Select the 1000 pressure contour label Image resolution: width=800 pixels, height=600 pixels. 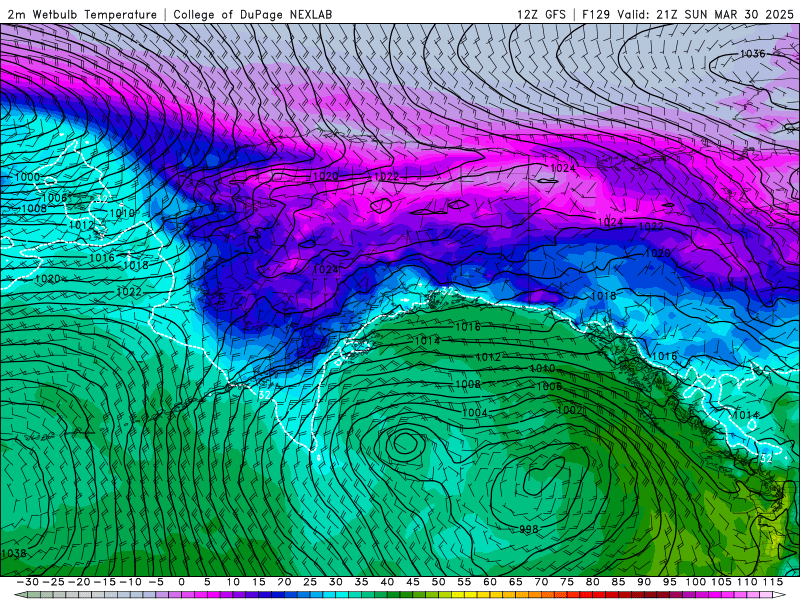click(x=27, y=177)
